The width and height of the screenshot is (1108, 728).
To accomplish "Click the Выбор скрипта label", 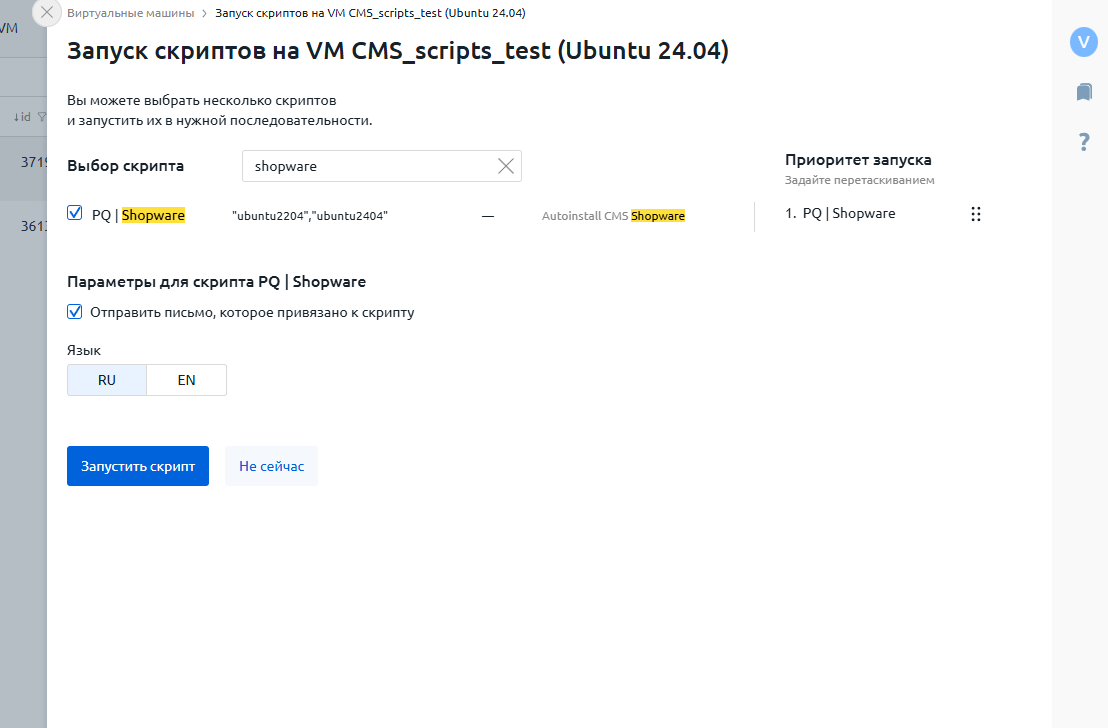I will click(126, 166).
